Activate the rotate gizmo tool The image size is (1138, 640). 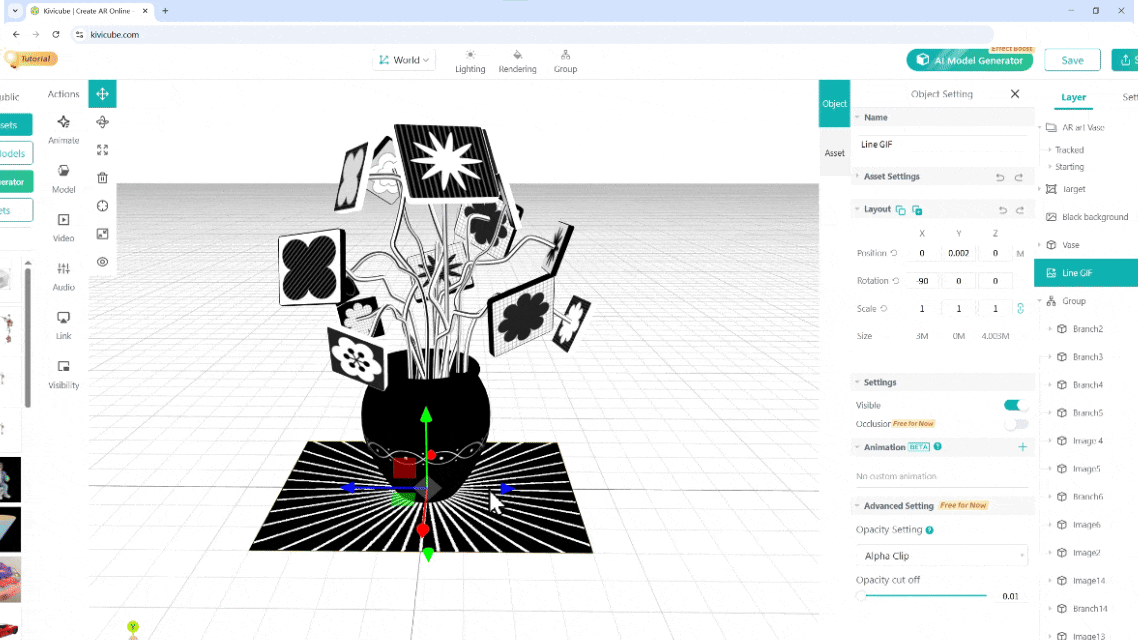click(x=102, y=122)
